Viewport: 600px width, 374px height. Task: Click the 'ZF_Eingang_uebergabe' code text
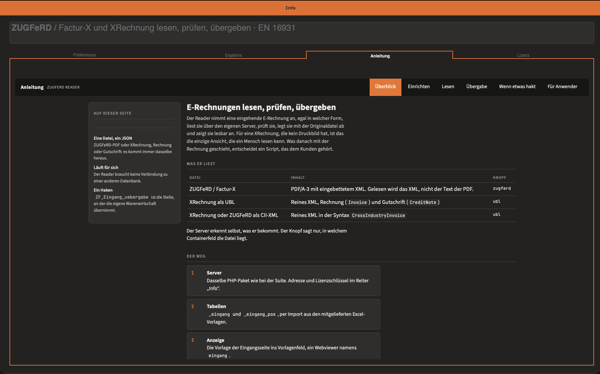point(122,197)
